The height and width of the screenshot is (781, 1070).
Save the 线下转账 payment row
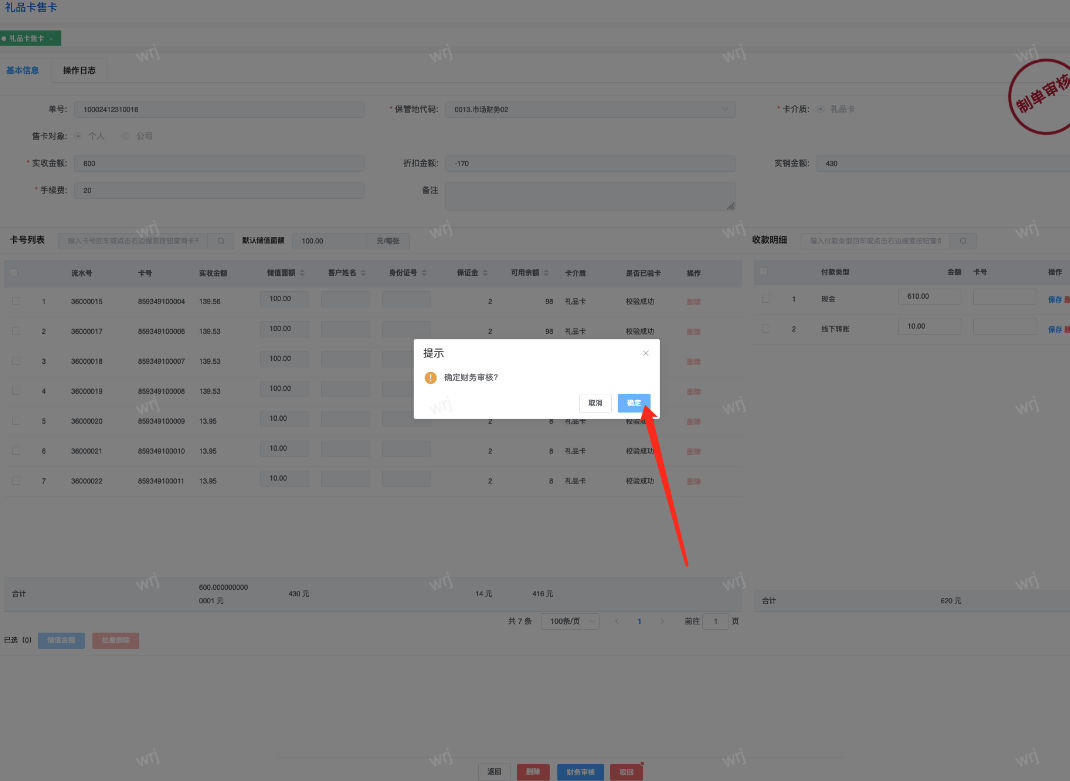(1055, 330)
